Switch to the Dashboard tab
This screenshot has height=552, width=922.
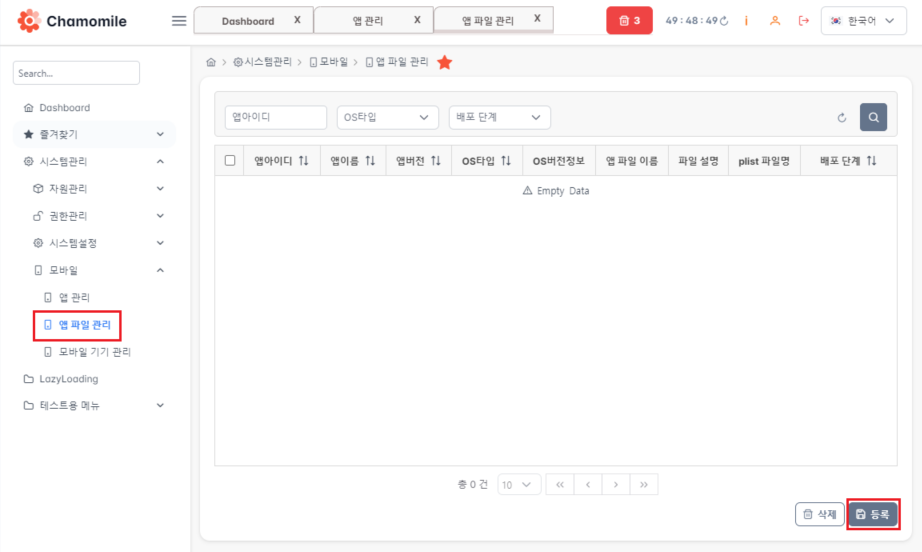point(248,20)
